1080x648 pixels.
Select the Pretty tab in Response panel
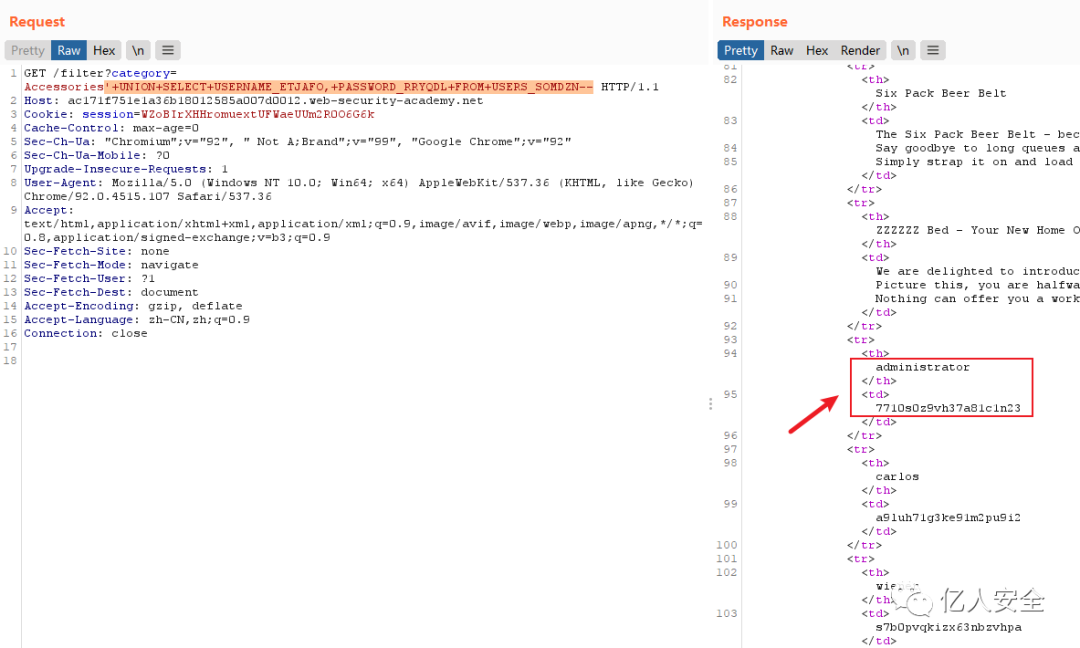click(x=740, y=50)
